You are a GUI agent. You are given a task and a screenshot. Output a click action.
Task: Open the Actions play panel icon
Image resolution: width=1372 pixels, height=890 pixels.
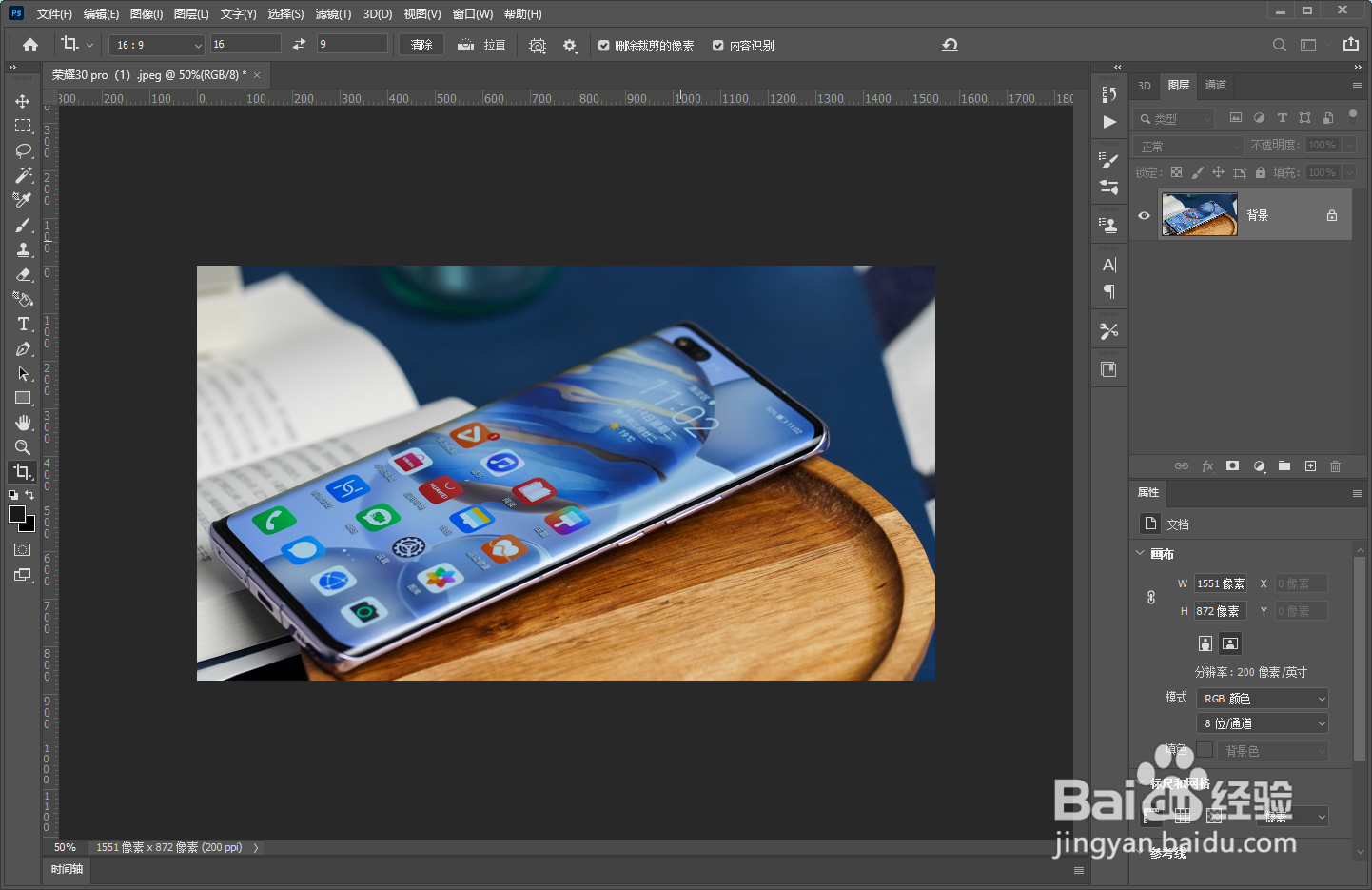pos(1109,122)
